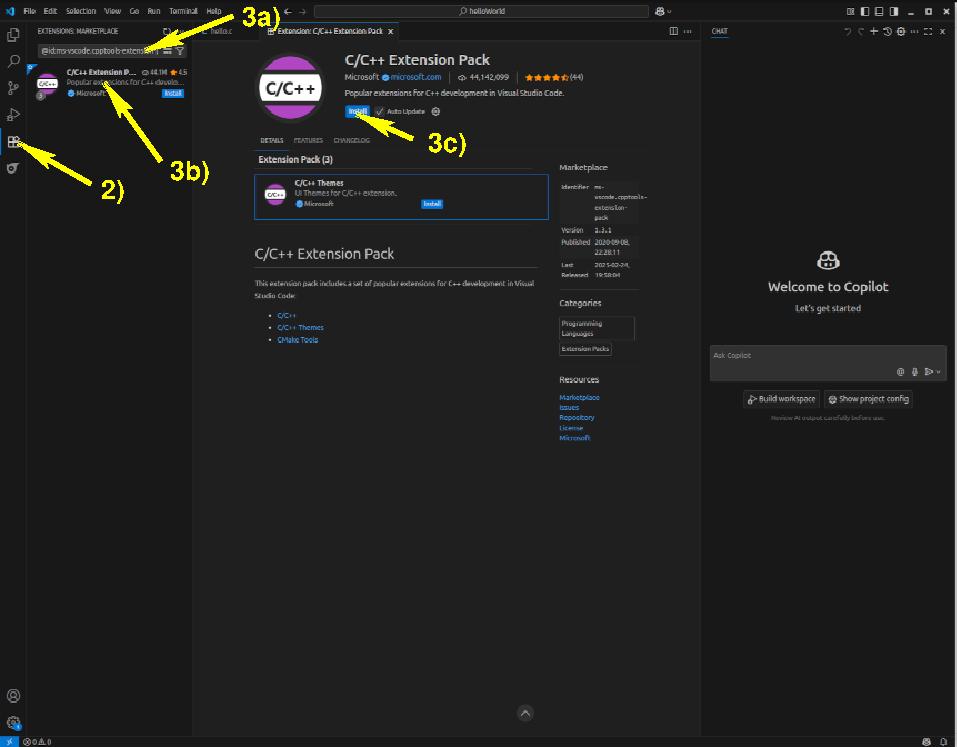
Task: Open the extension's manage gear beside Auto Update
Action: pos(436,112)
